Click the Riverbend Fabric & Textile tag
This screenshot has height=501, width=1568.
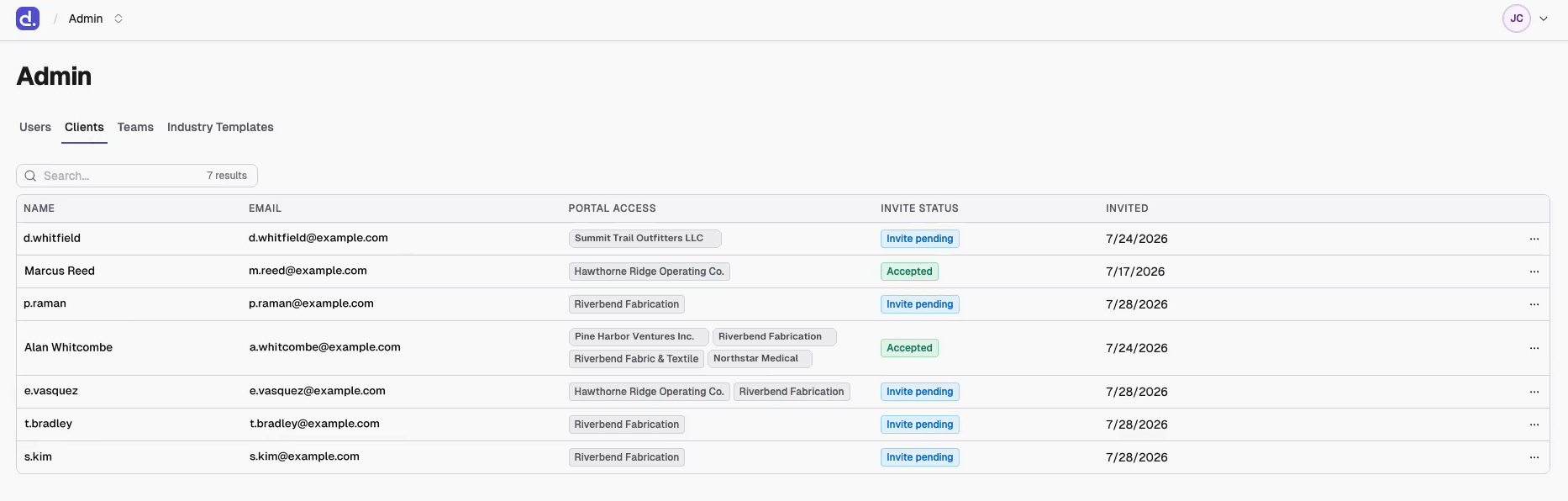pyautogui.click(x=636, y=359)
